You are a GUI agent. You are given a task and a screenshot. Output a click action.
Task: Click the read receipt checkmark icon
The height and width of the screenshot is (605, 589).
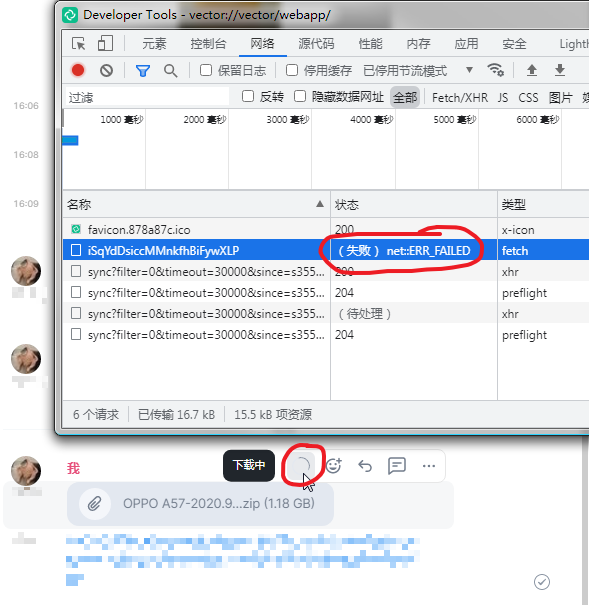pos(542,582)
